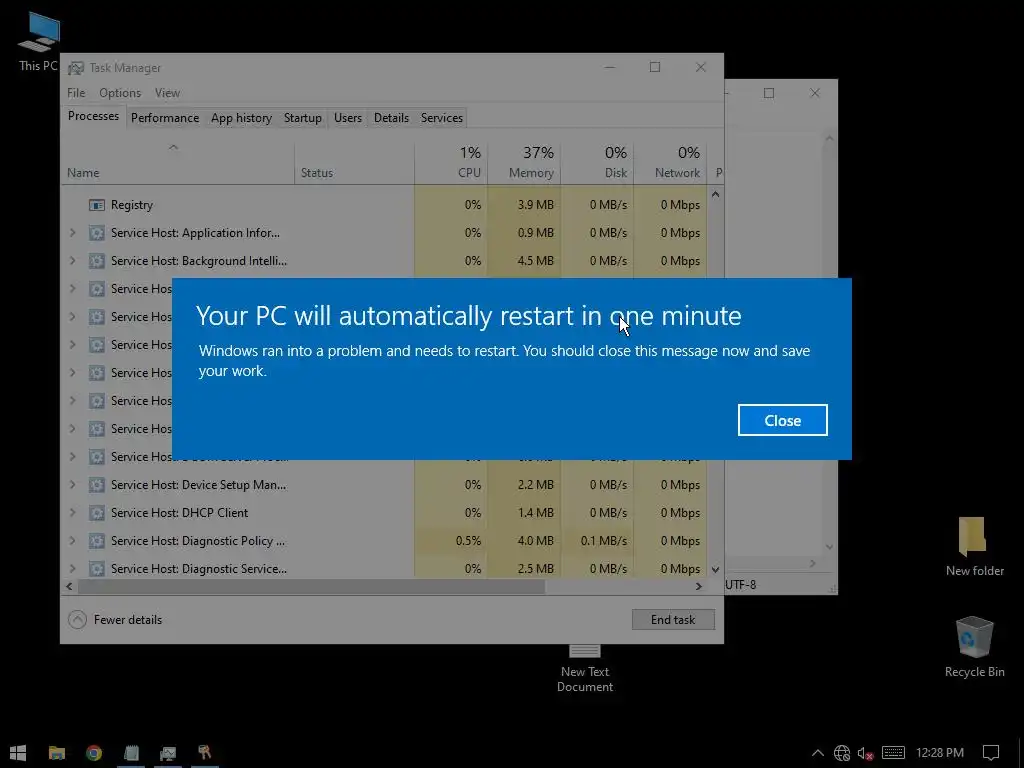
Task: Expand Service Host: Application Infor... row
Action: [x=72, y=232]
